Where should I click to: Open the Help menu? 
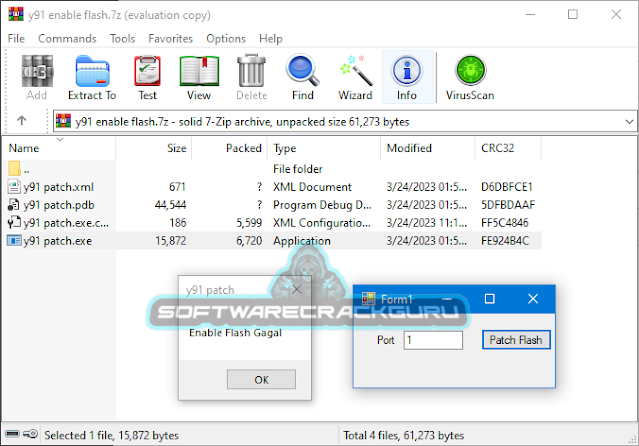[x=271, y=38]
